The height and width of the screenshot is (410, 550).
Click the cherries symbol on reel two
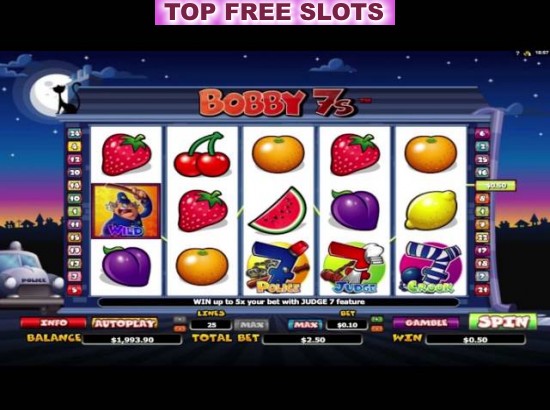pyautogui.click(x=202, y=154)
